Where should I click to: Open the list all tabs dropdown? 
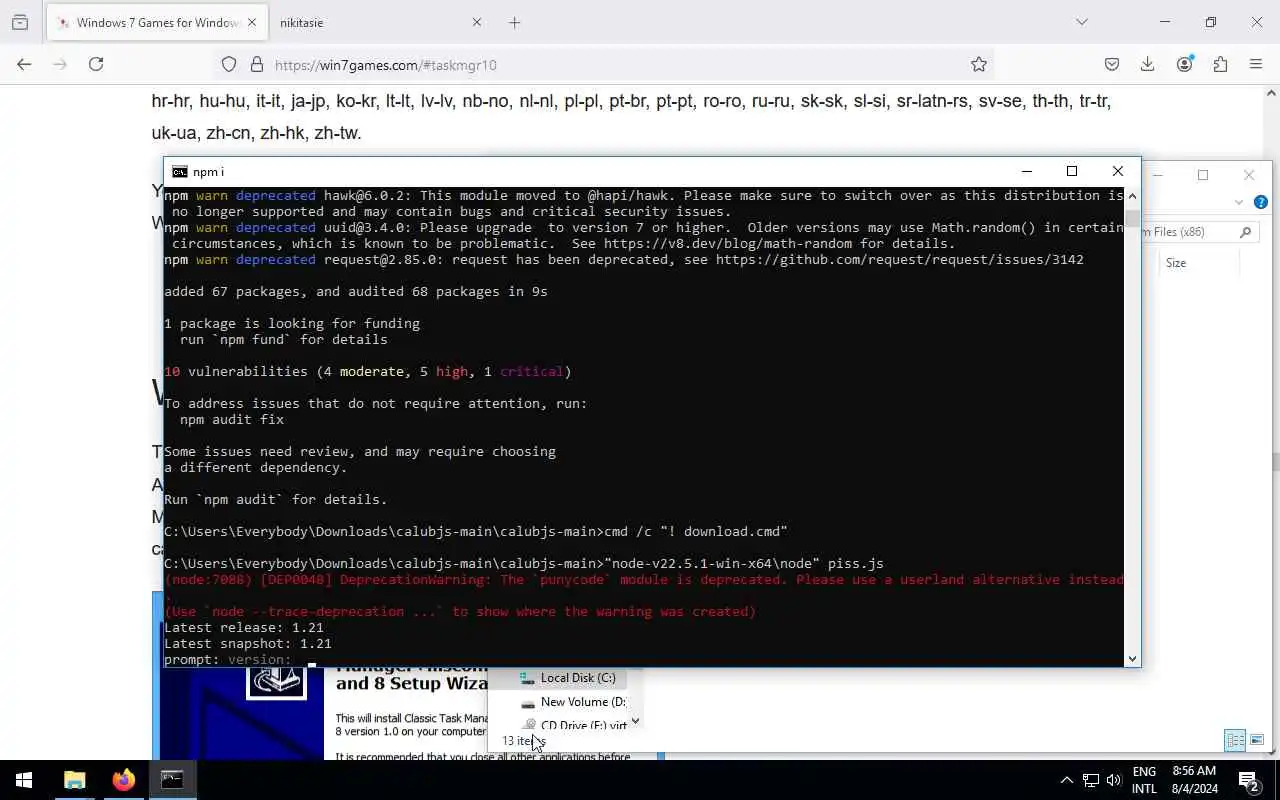click(1081, 22)
